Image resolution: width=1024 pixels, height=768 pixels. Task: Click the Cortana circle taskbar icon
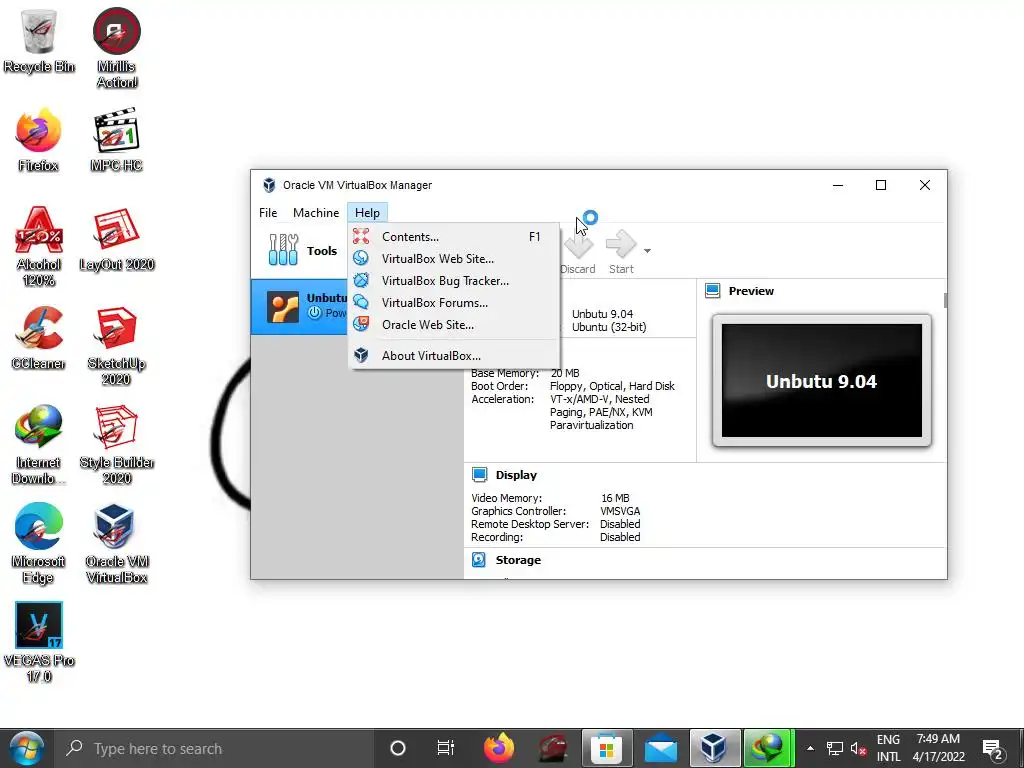coord(398,748)
